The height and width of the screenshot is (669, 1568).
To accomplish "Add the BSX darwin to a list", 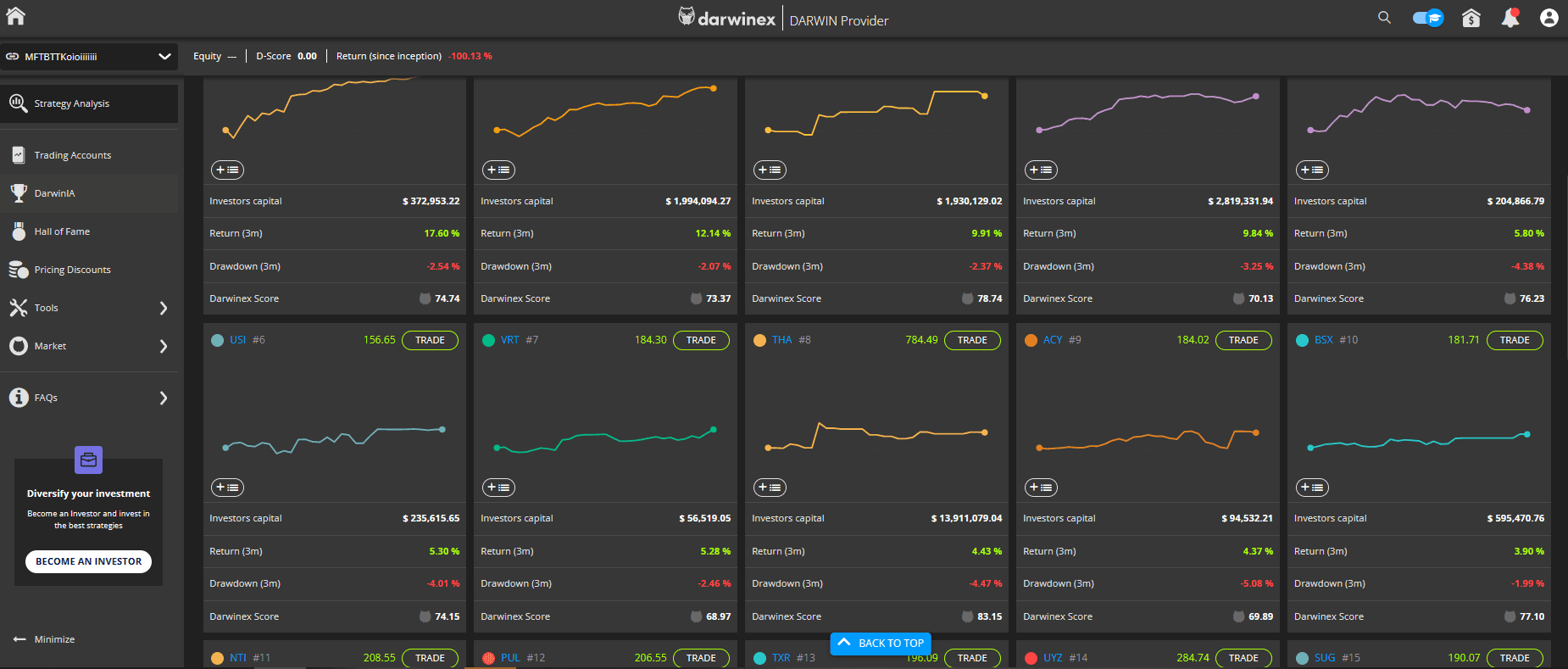I will point(1312,488).
